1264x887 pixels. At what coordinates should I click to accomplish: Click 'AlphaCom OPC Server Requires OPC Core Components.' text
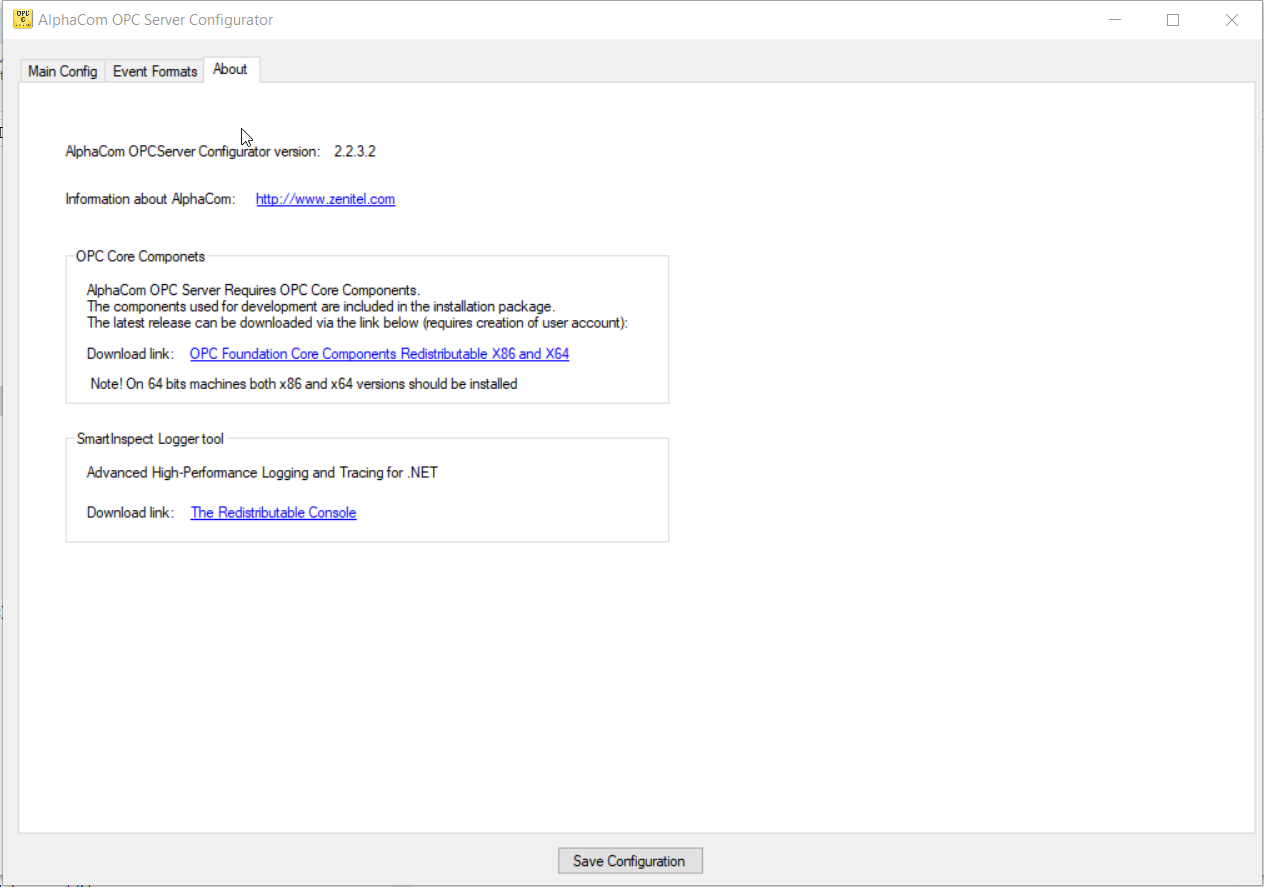pos(253,290)
